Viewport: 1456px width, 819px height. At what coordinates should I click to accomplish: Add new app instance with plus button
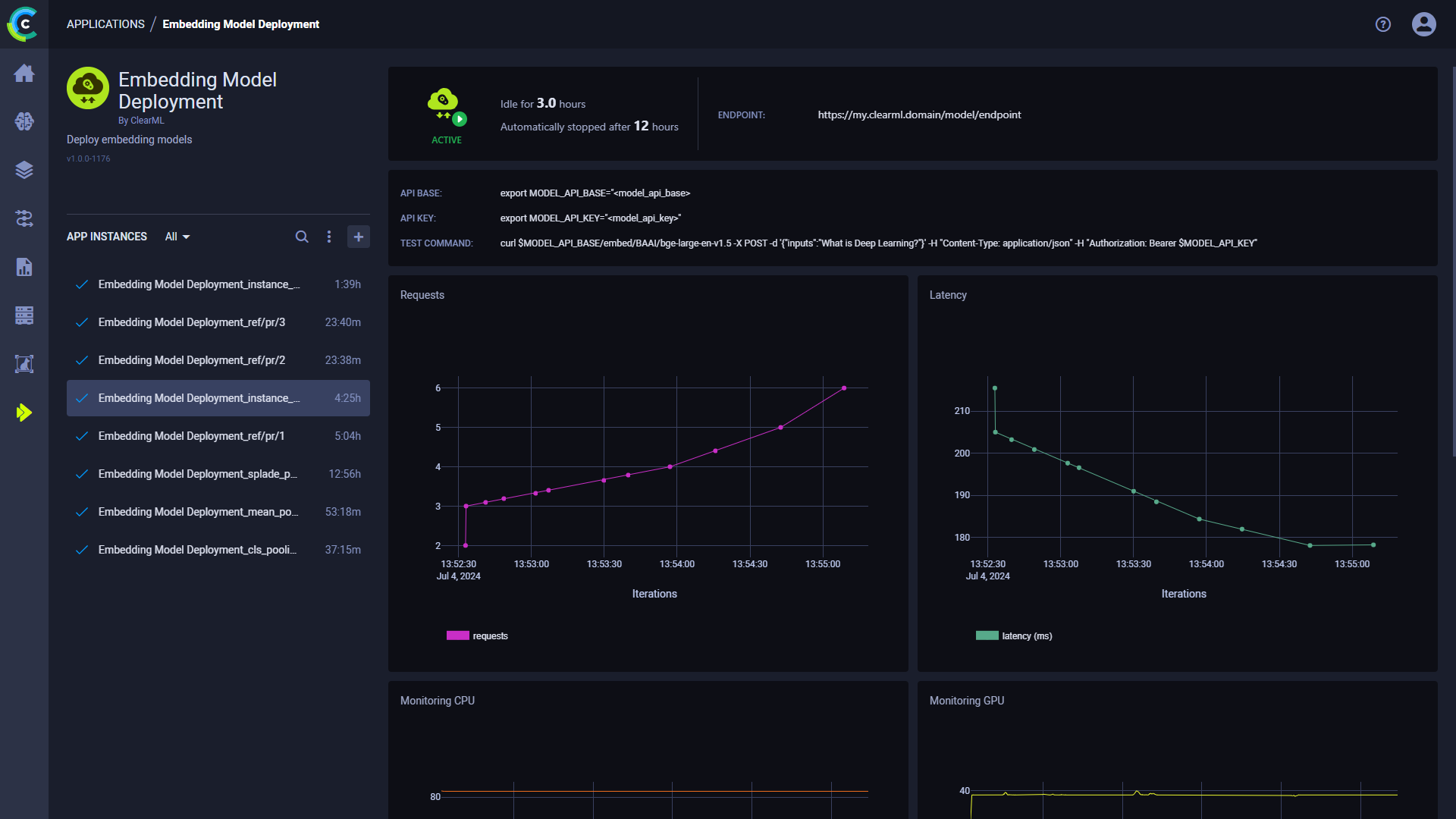coord(359,237)
